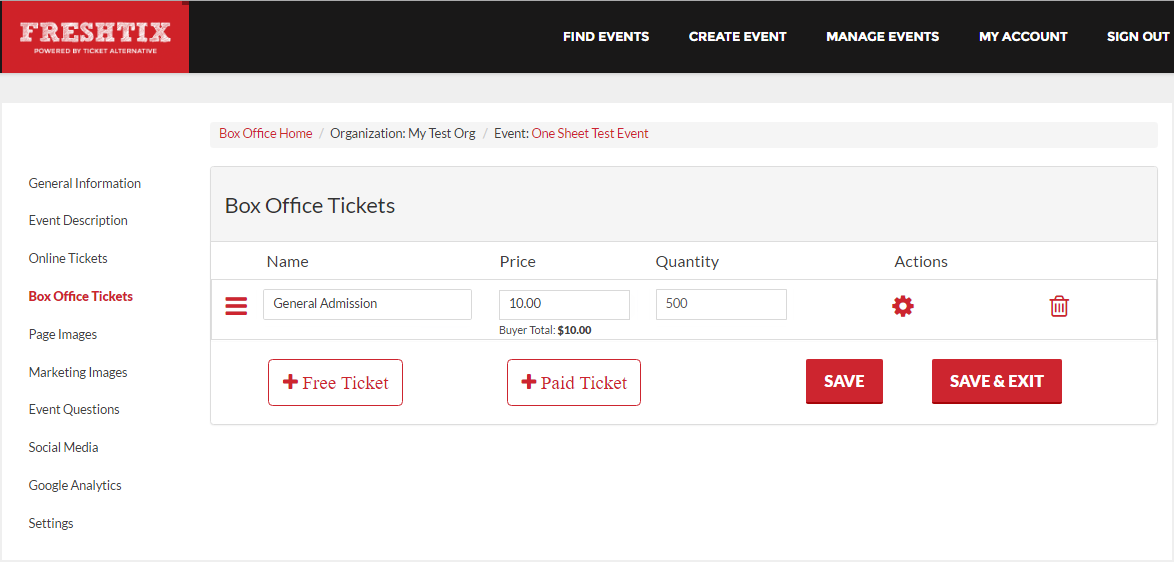Click Save & Exit

click(997, 382)
